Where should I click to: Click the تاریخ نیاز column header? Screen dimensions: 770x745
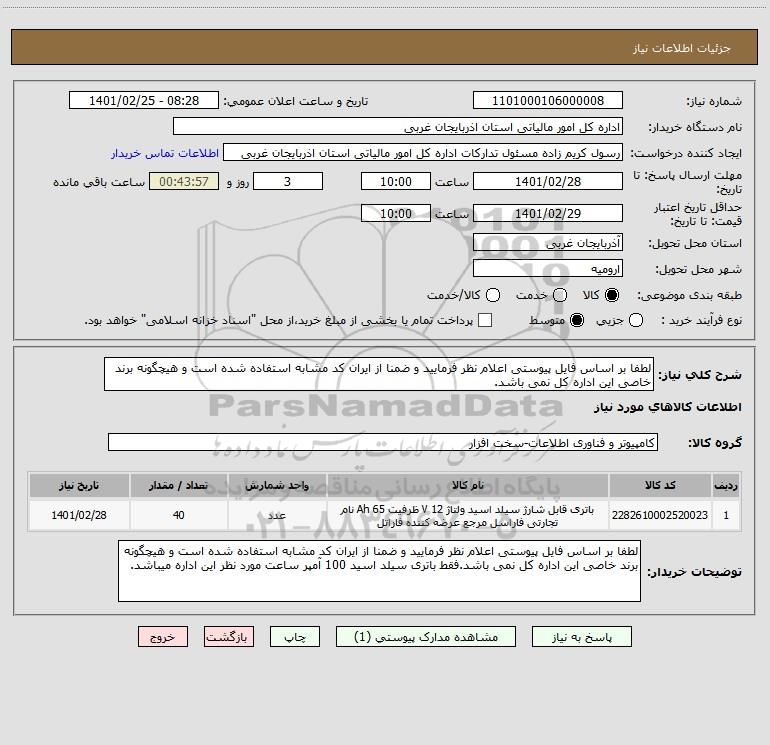tap(79, 485)
